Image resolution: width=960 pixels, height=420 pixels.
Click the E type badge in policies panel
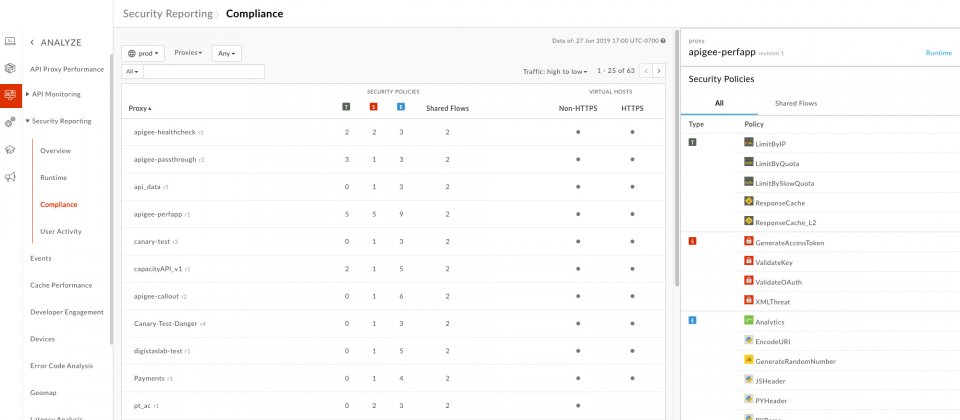[692, 320]
